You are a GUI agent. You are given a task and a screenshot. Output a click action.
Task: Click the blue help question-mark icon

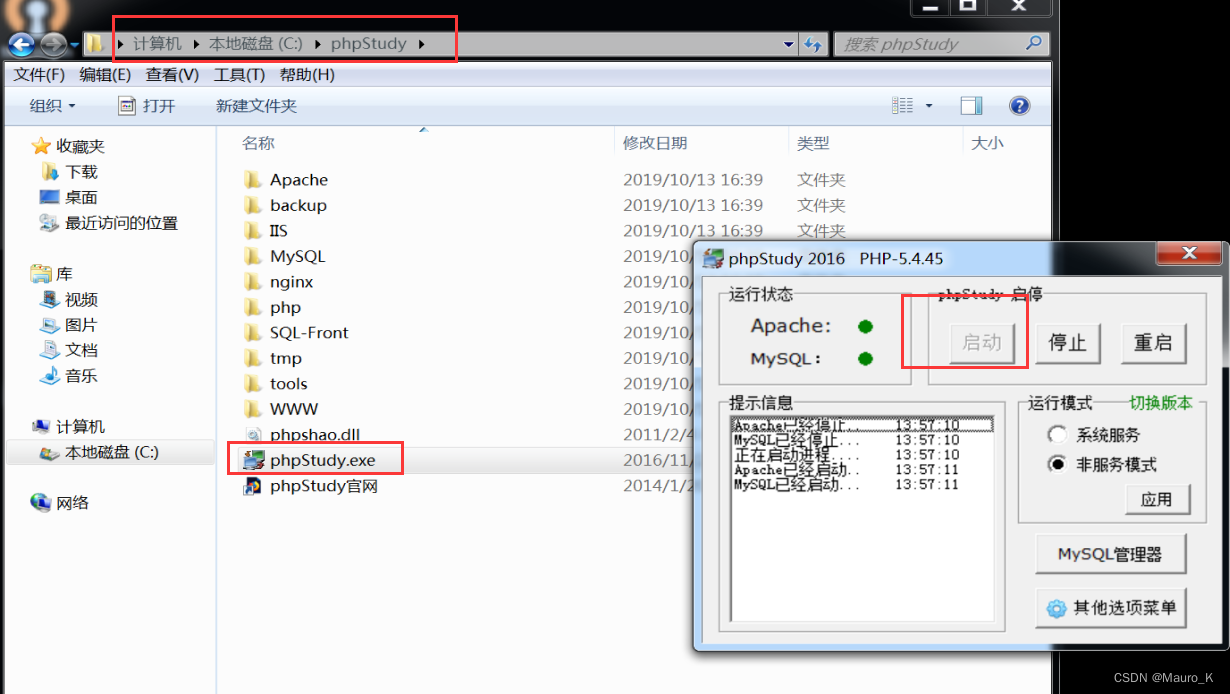[x=1019, y=106]
